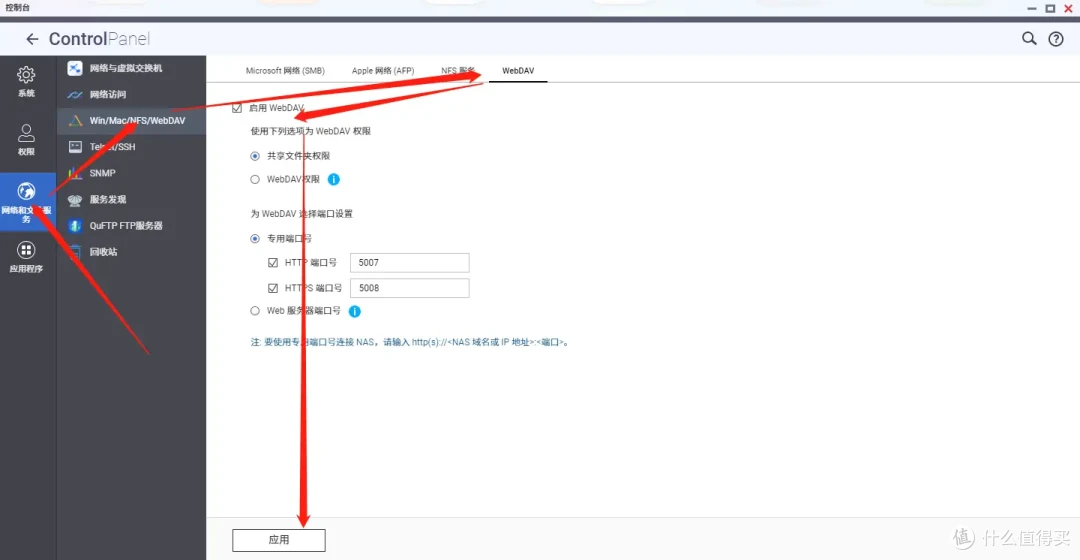The height and width of the screenshot is (560, 1080).
Task: Show info for Web 服务器端口号 option
Action: [x=355, y=311]
